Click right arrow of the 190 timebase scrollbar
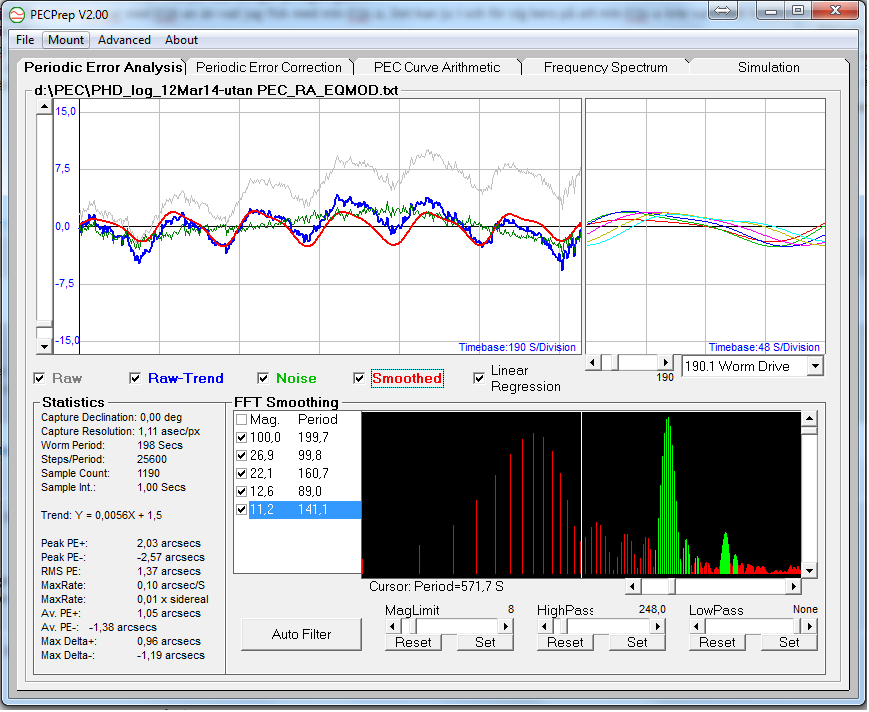This screenshot has width=869, height=712. [x=666, y=363]
